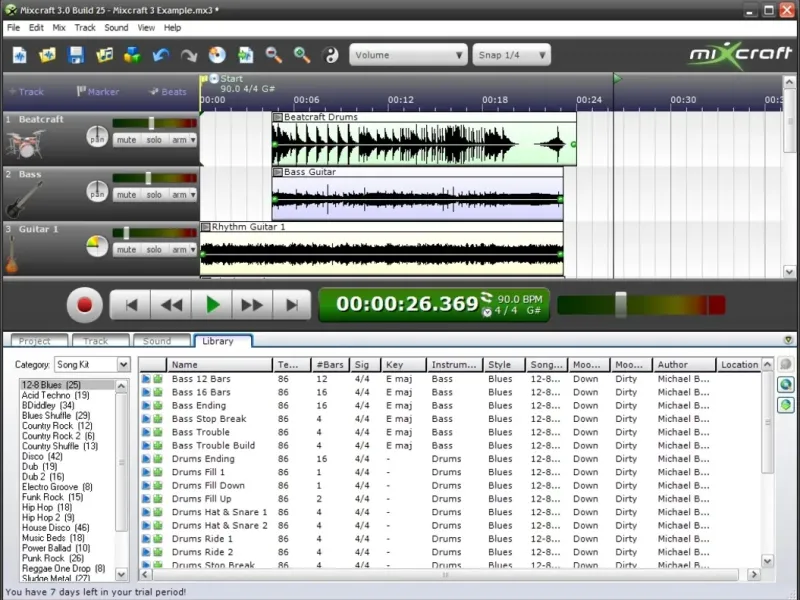
Task: Open the Volume dropdown in toolbar
Action: click(x=408, y=55)
